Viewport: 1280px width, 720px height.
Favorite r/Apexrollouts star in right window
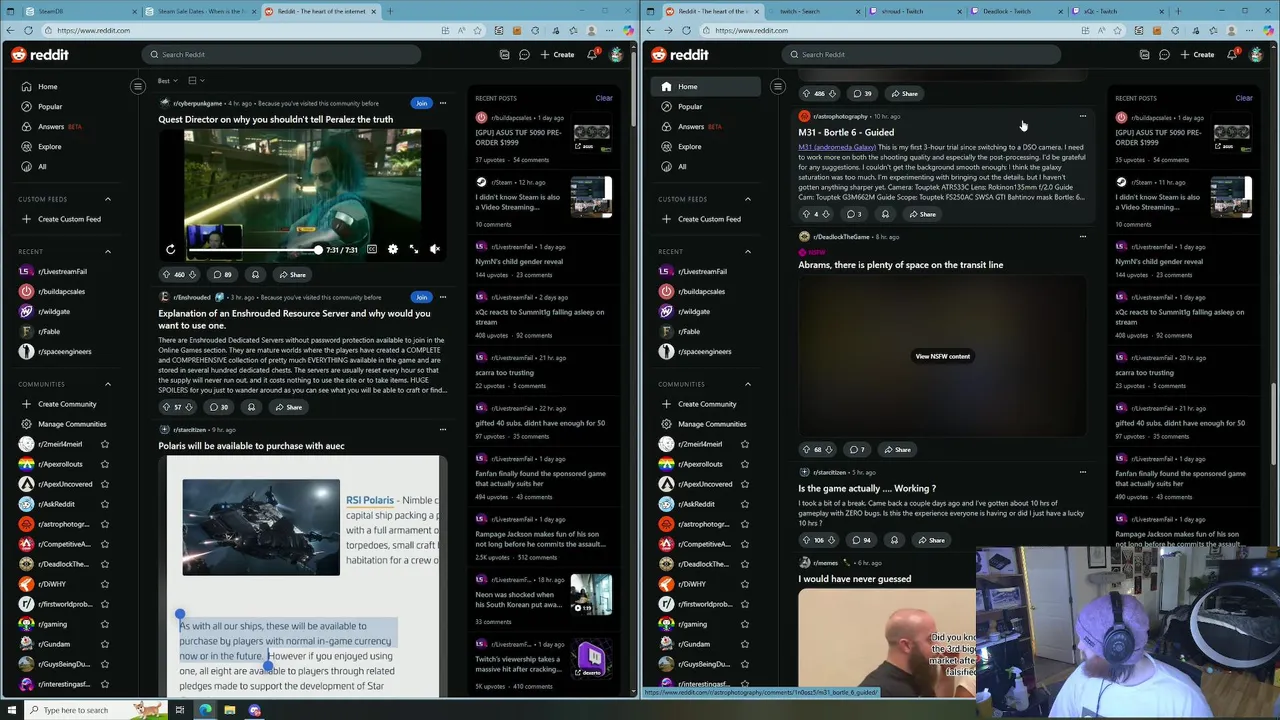[744, 464]
